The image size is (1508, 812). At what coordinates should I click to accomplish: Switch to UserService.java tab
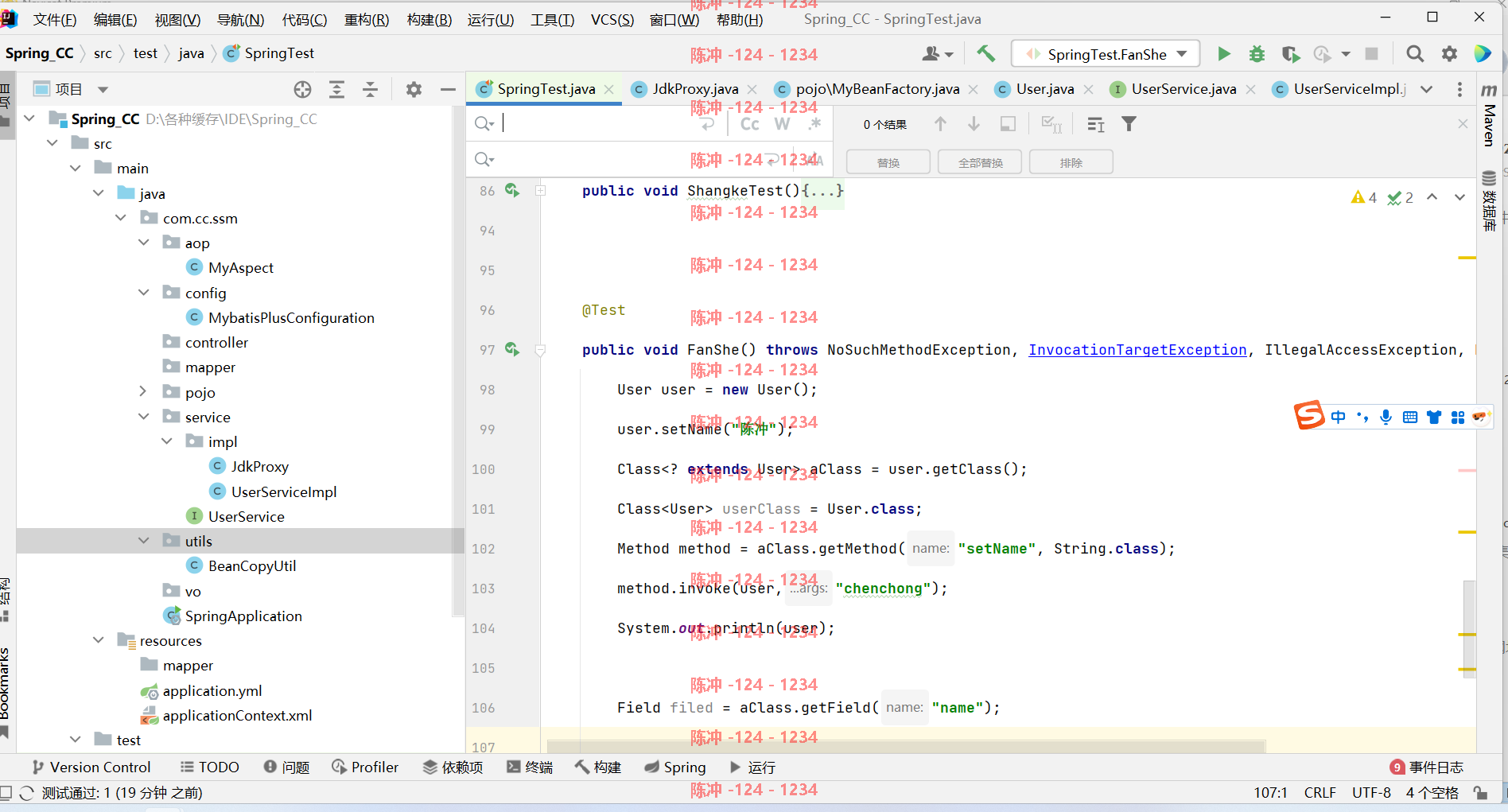coord(1183,89)
